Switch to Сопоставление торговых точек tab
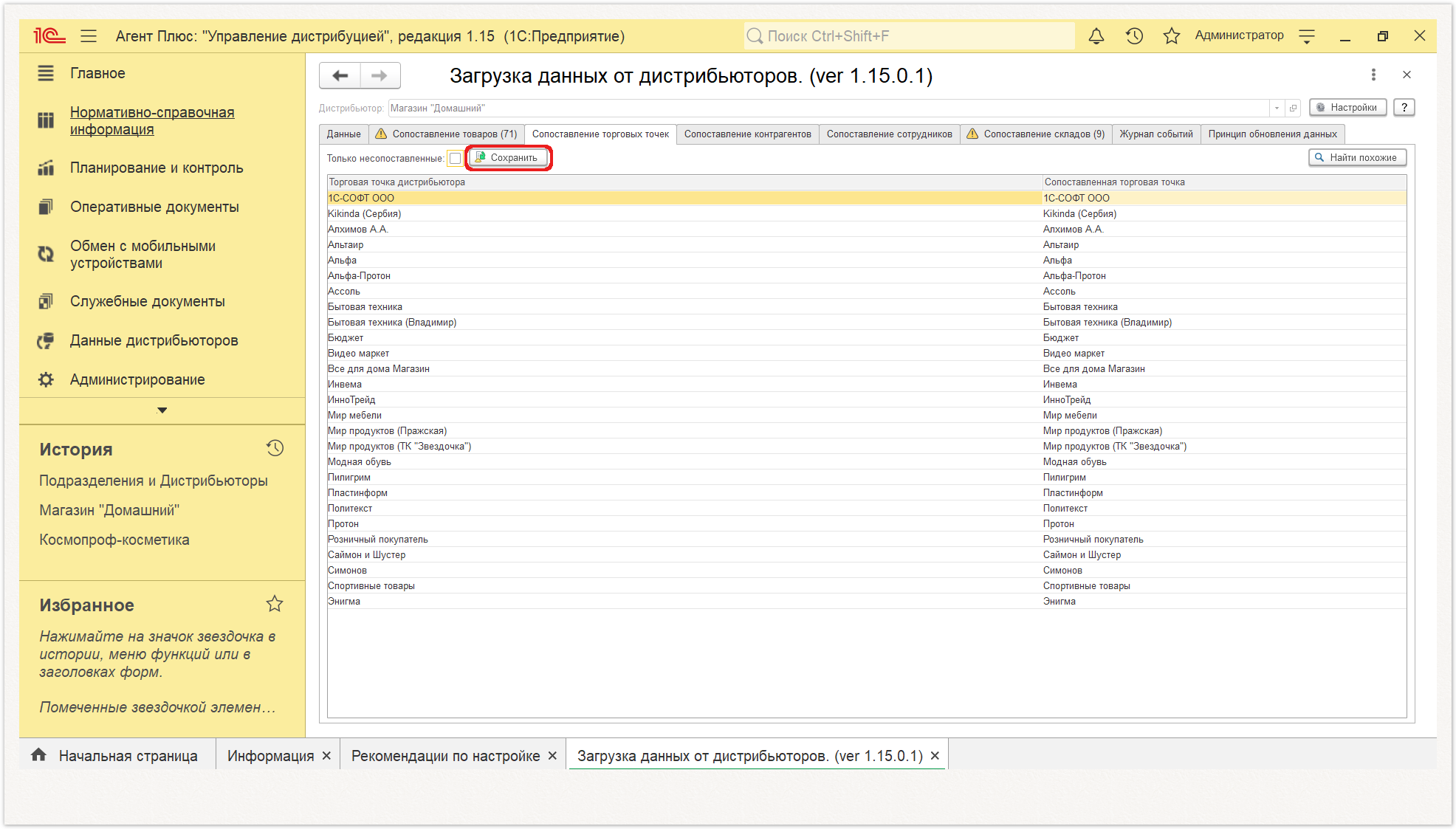 point(600,134)
